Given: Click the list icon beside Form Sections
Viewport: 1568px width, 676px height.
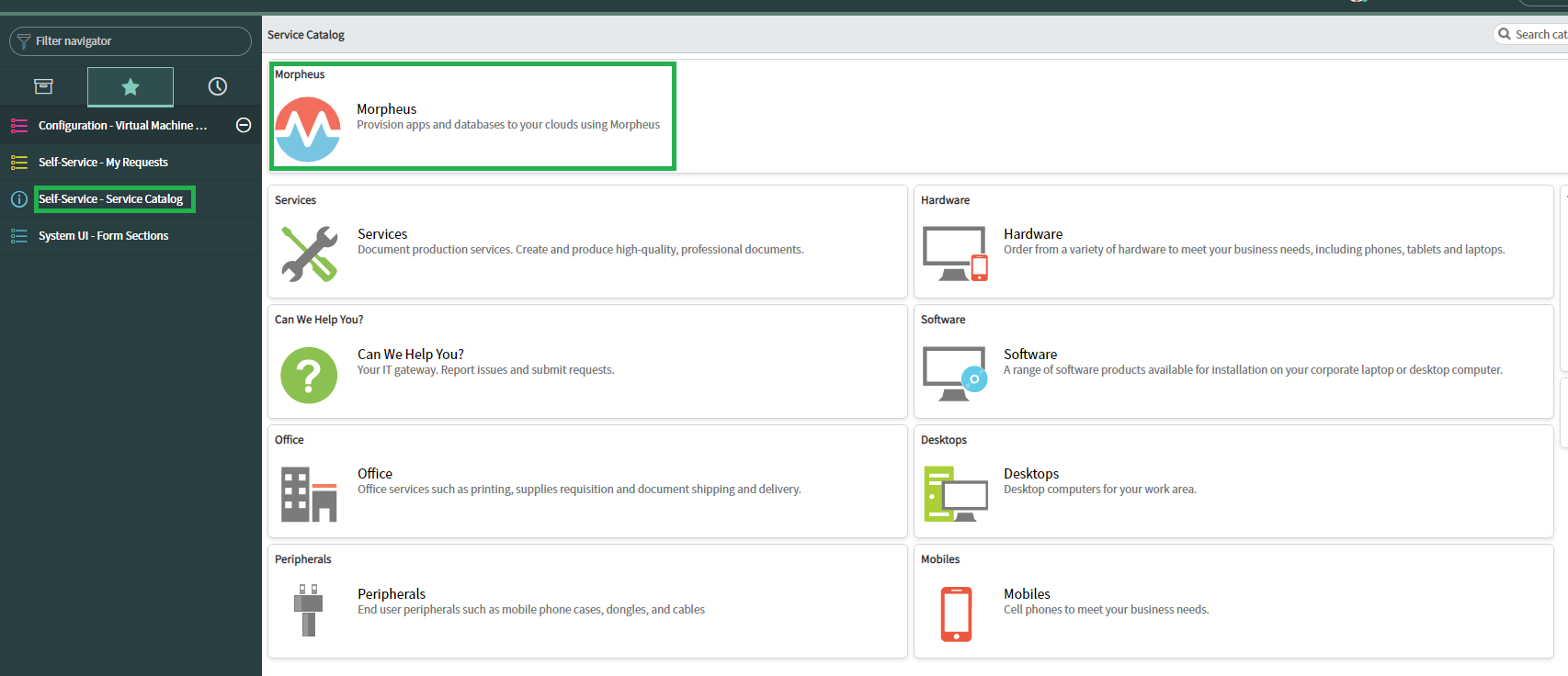Looking at the screenshot, I should 19,235.
